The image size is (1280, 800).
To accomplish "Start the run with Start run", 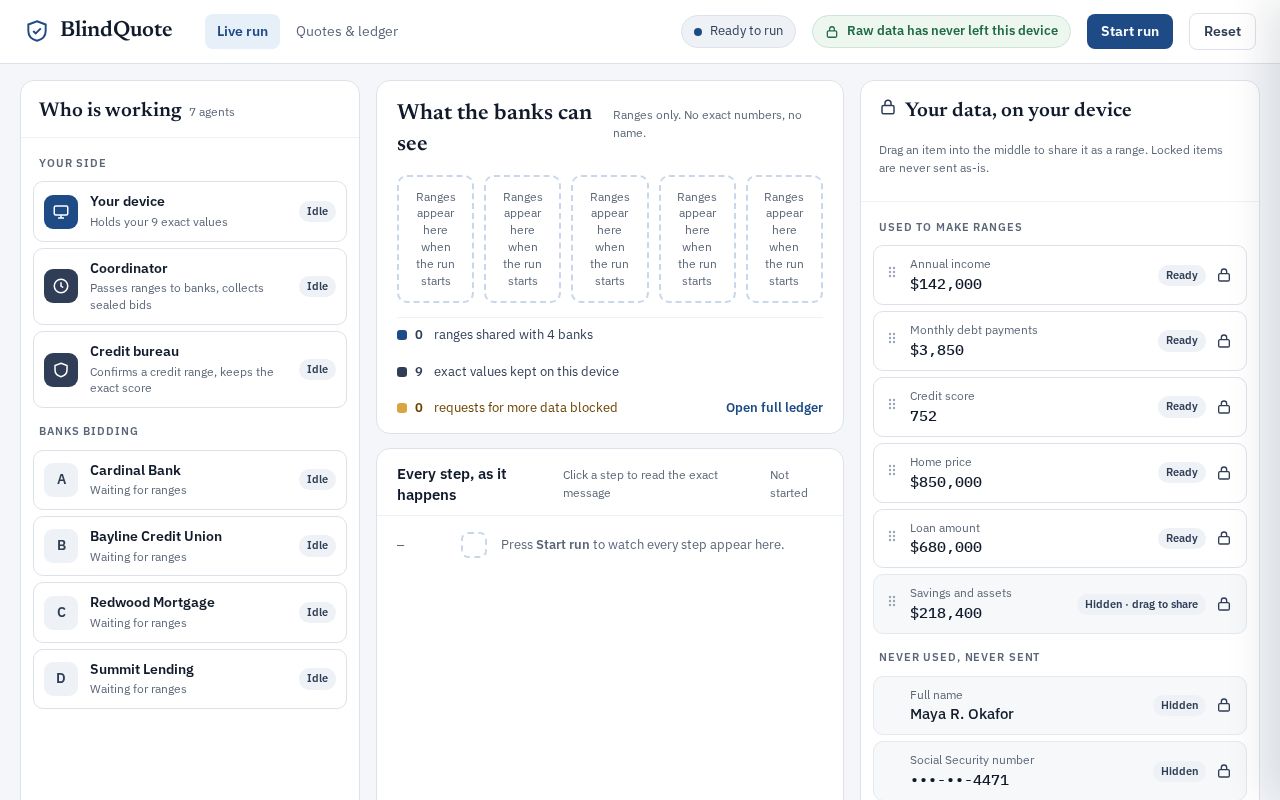I will [x=1130, y=31].
